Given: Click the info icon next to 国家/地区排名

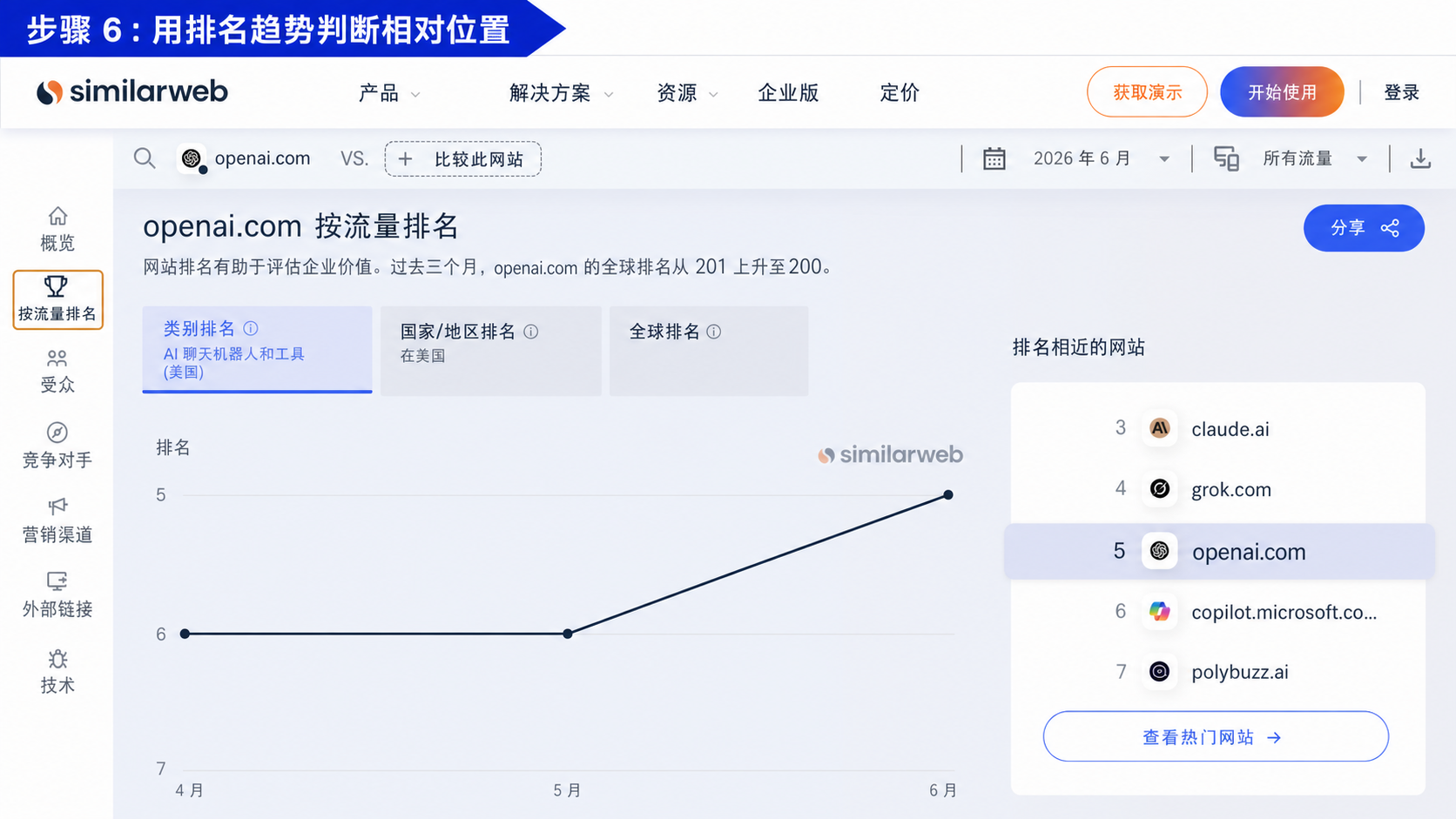Looking at the screenshot, I should pos(530,332).
